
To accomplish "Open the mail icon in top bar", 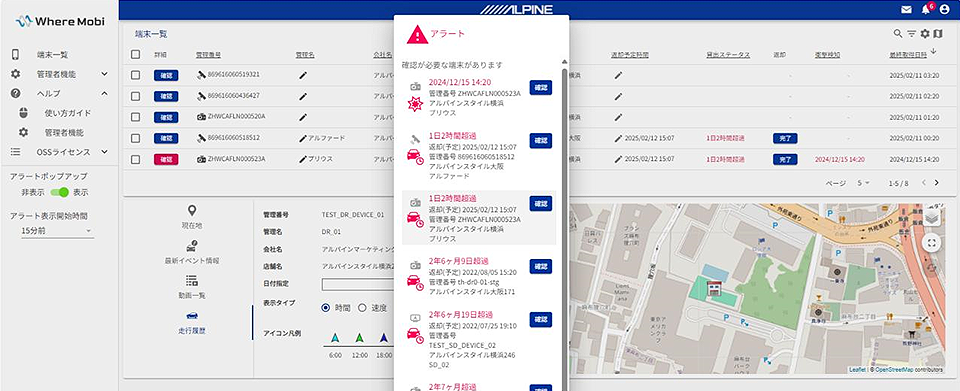I will 907,10.
